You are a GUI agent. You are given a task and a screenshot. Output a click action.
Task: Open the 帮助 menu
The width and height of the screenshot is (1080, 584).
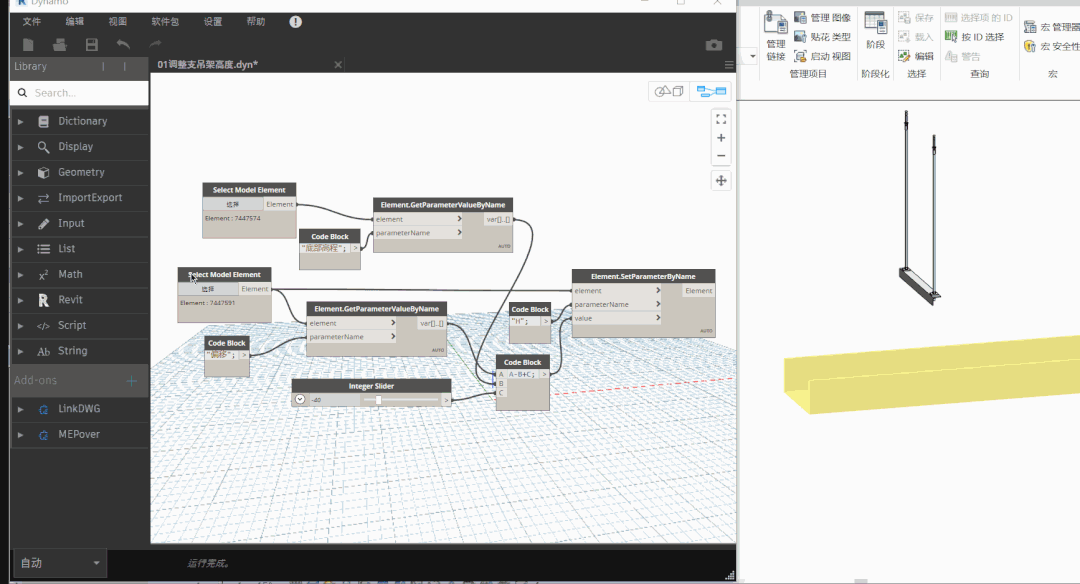[x=256, y=22]
